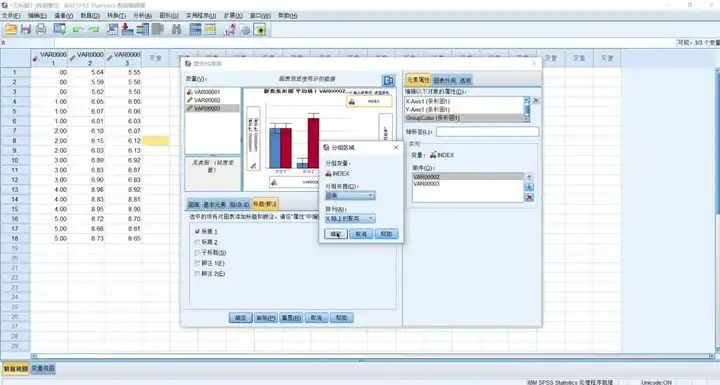Screen dimensions: 720x385
Task: Select GroupColor item in properties list
Action: pyautogui.click(x=464, y=118)
